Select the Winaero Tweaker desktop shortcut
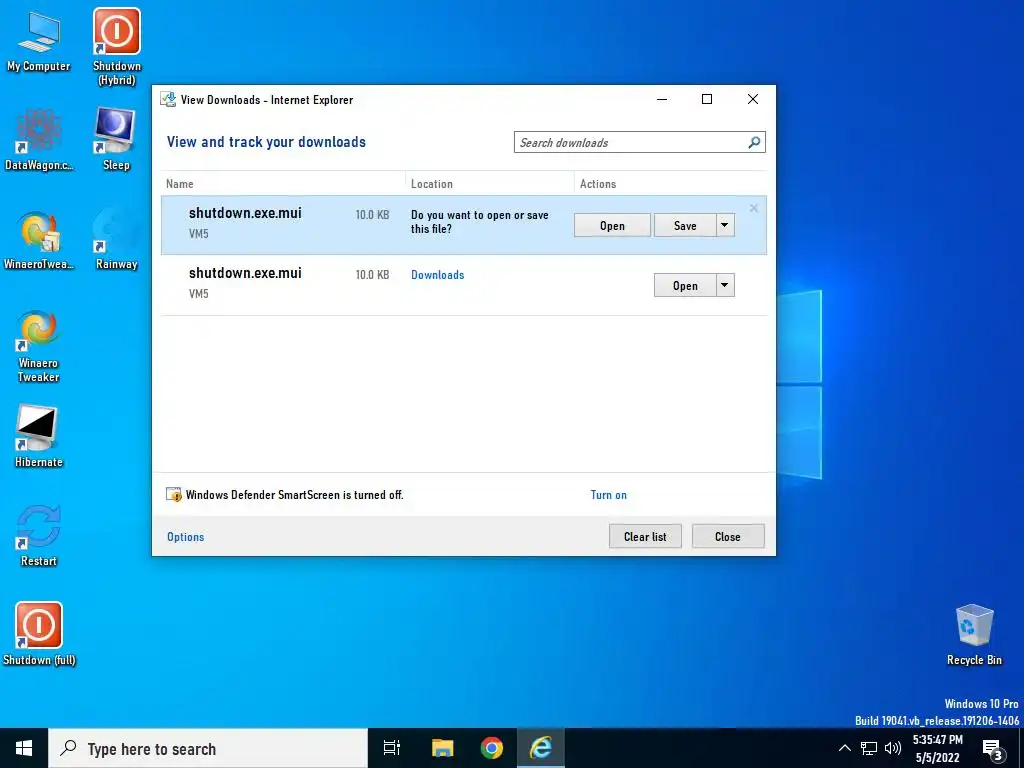Screen dimensions: 1024x768 [39, 346]
